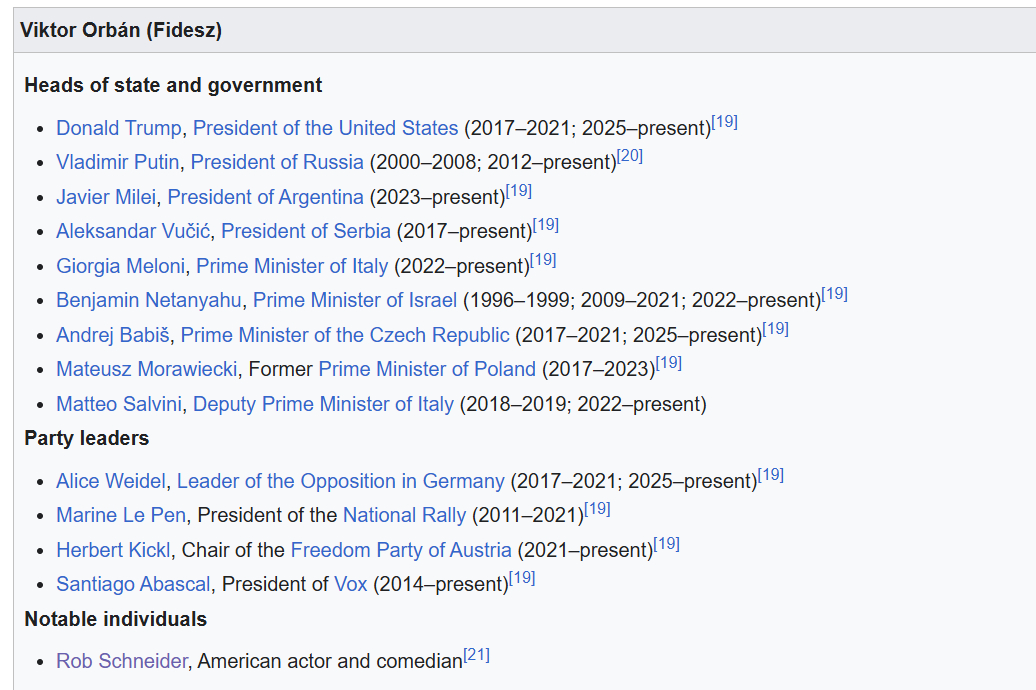Go to the Giorgia Meloni page
Image resolution: width=1036 pixels, height=690 pixels.
[121, 266]
